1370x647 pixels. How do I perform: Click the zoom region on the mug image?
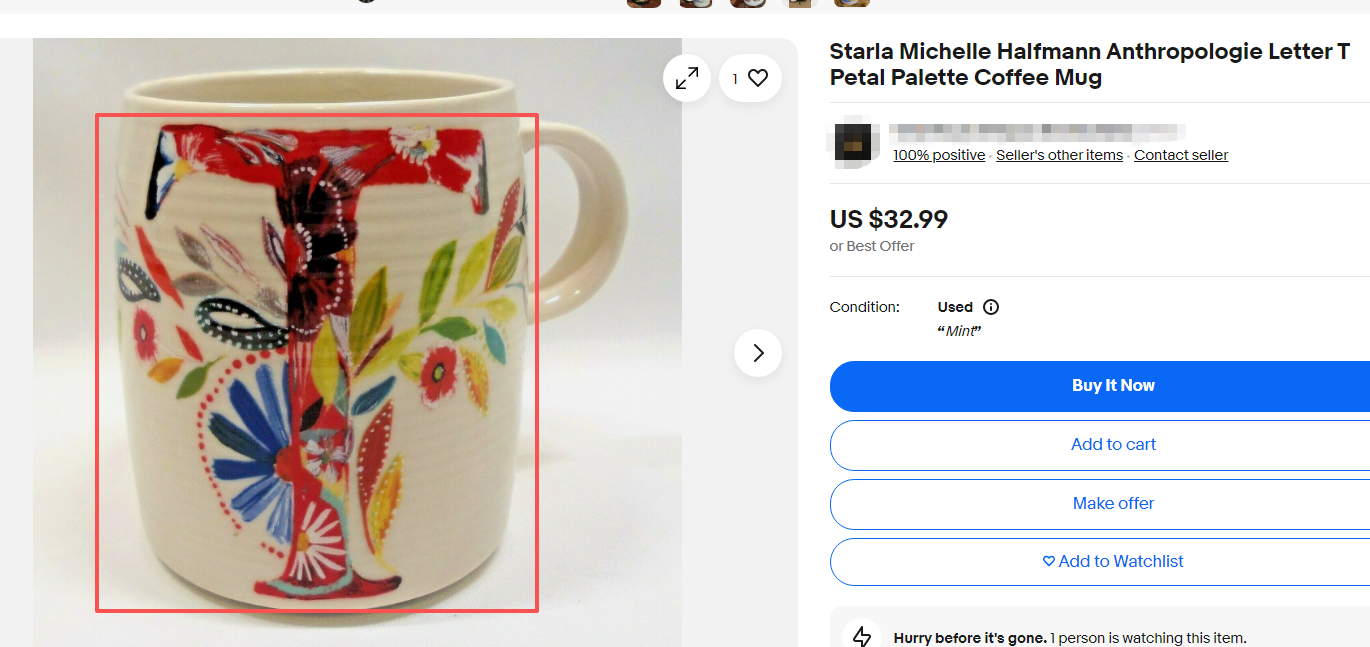317,360
